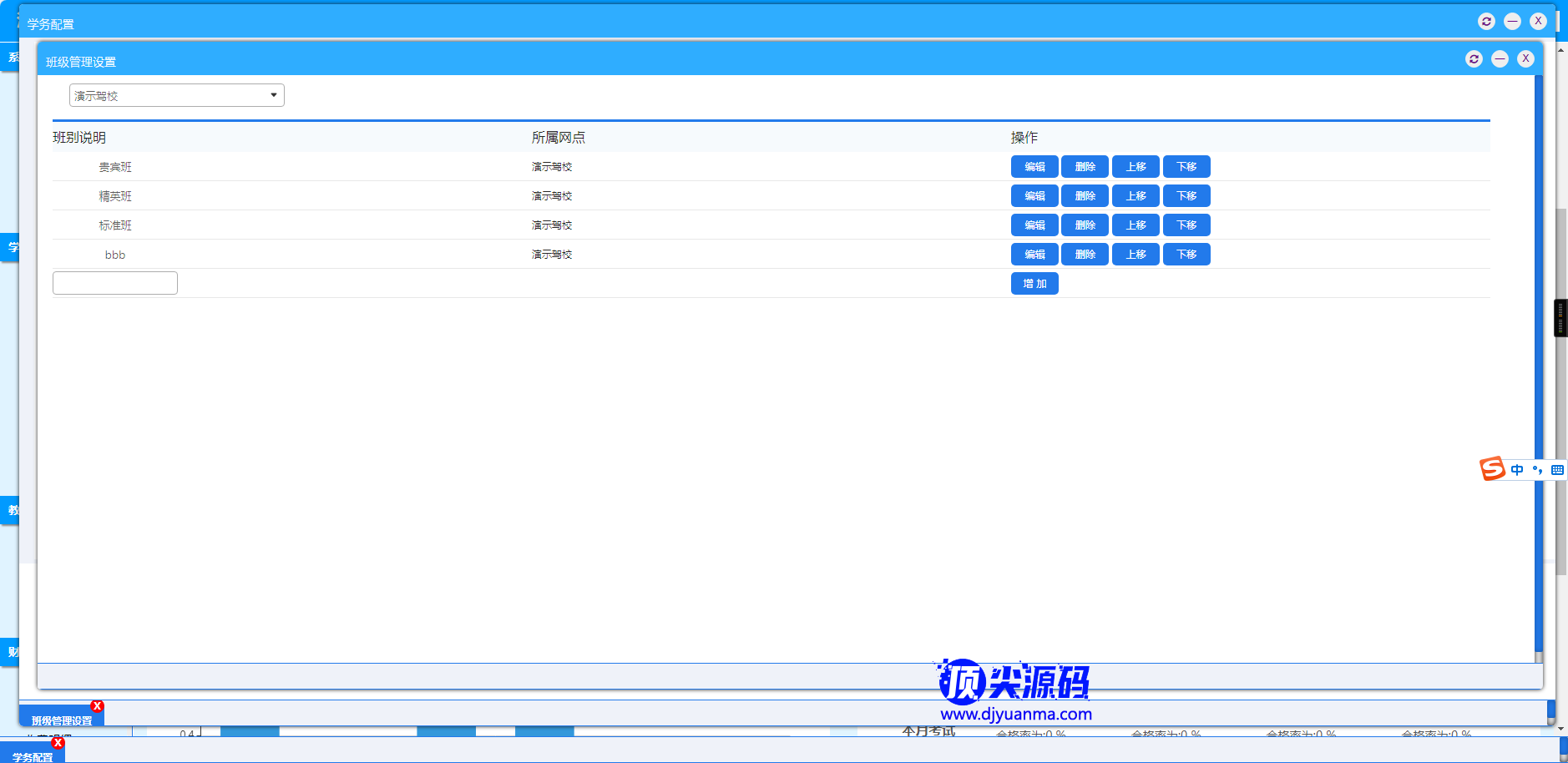Refresh the 班级管理设置 panel
This screenshot has width=1568, height=763.
point(1474,58)
